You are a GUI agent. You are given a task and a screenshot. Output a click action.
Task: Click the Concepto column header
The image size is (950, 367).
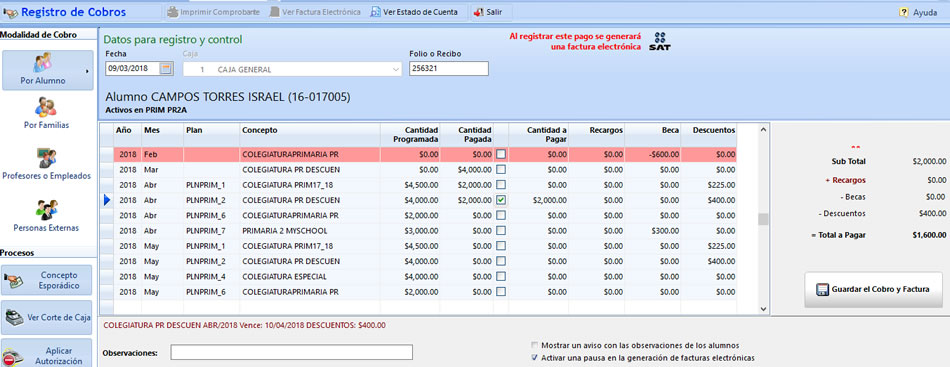[310, 134]
